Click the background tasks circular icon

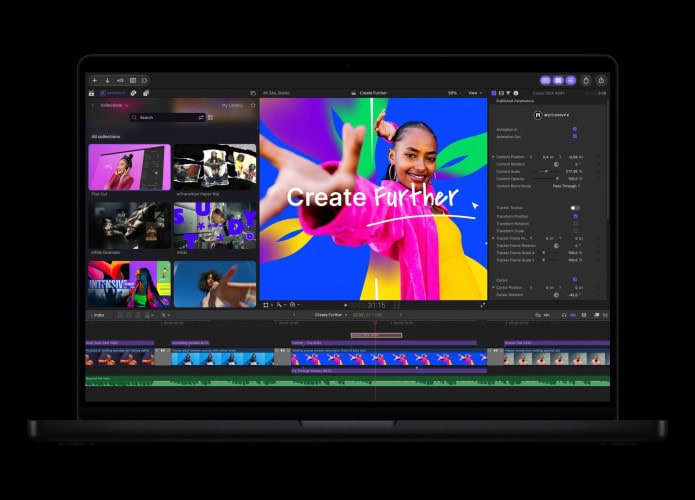[144, 80]
